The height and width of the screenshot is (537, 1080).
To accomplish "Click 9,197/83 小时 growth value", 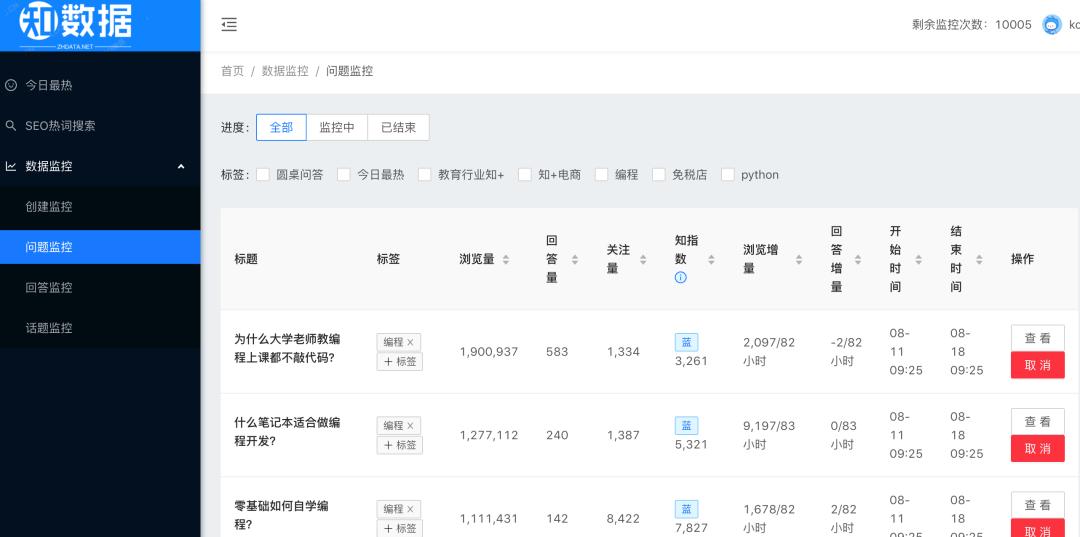I will tap(769, 435).
